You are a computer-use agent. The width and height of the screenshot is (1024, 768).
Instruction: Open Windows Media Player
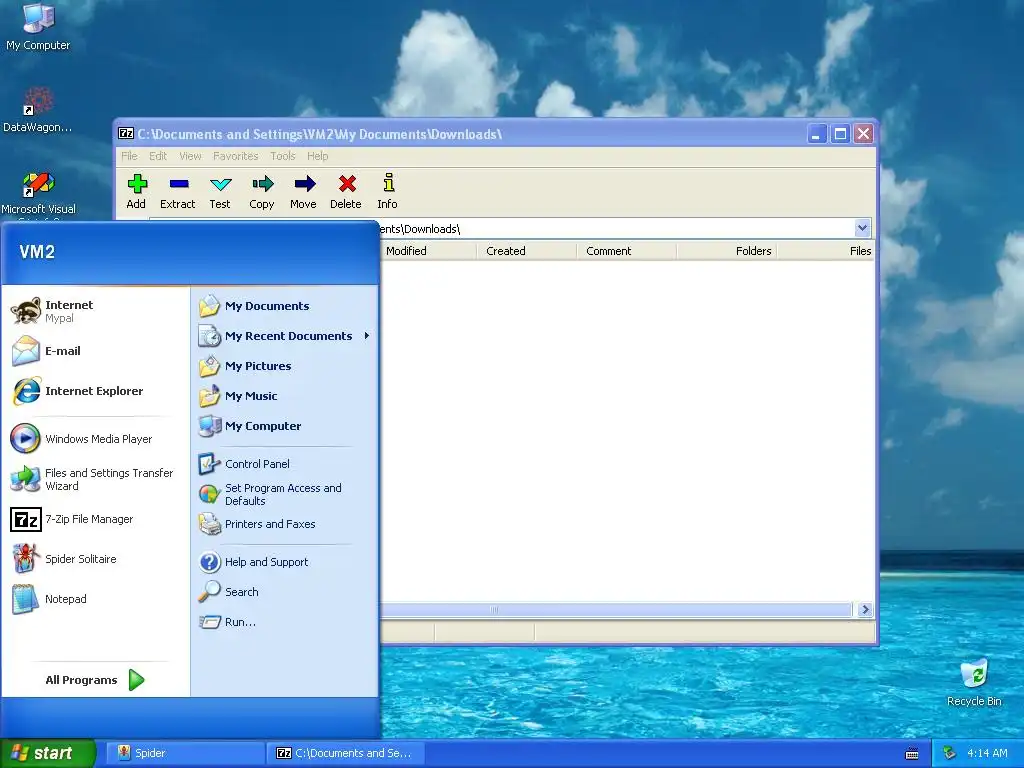82,439
